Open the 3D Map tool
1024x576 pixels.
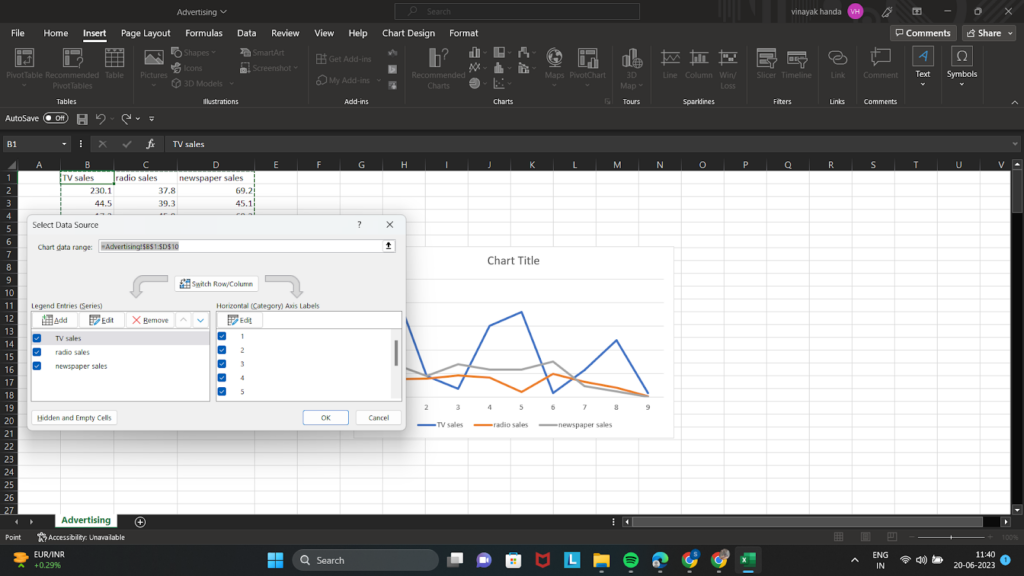click(x=631, y=68)
